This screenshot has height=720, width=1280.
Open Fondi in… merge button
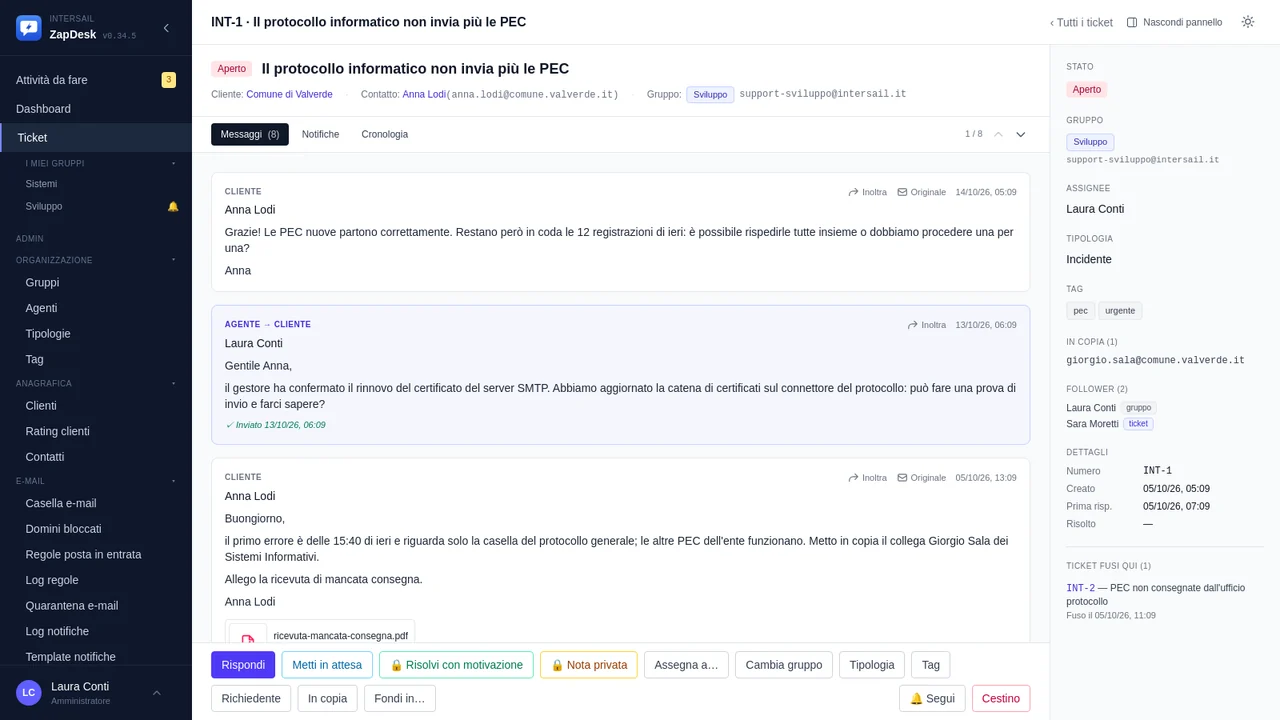point(400,698)
